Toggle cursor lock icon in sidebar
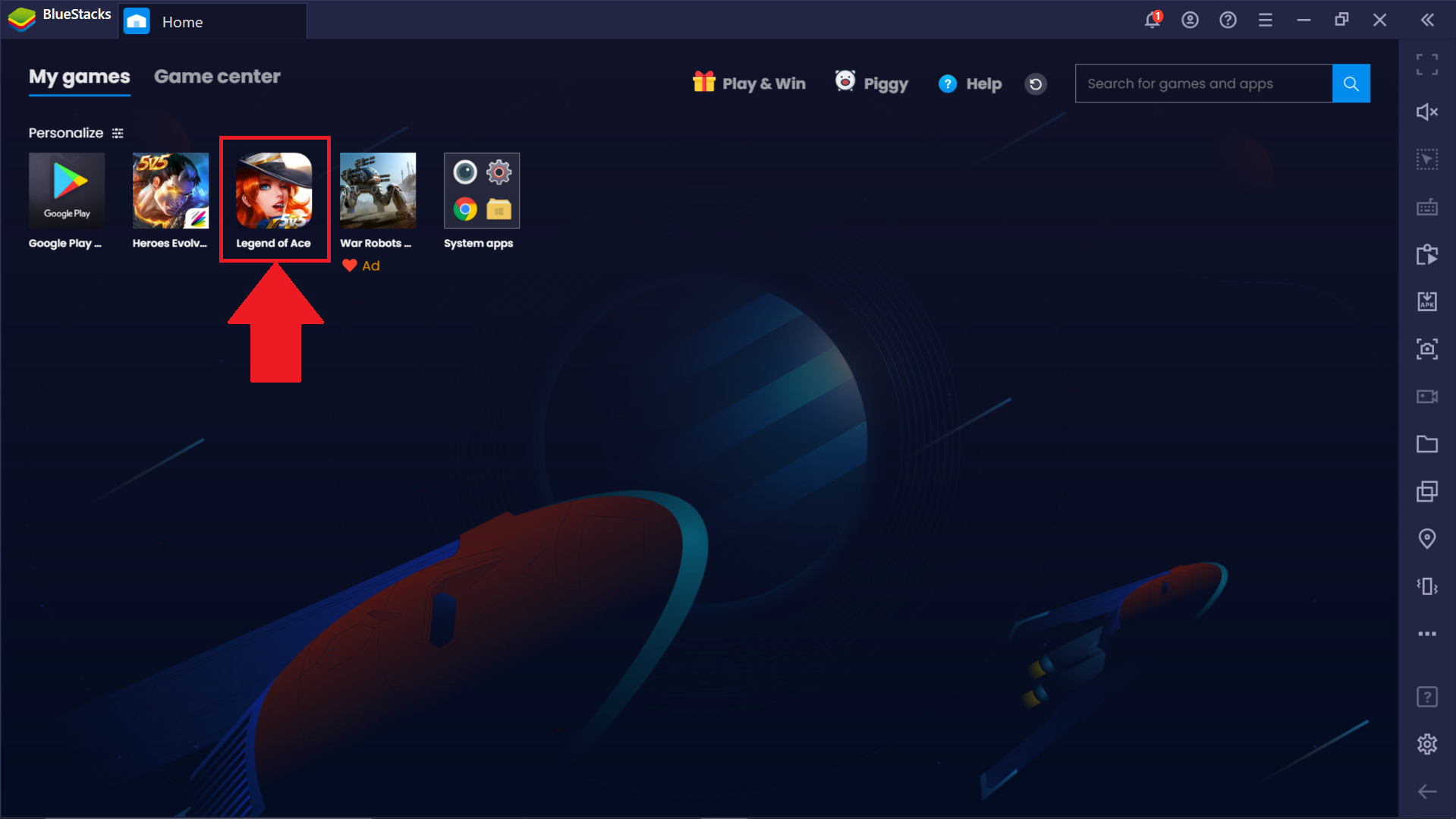The width and height of the screenshot is (1456, 819). 1427,159
